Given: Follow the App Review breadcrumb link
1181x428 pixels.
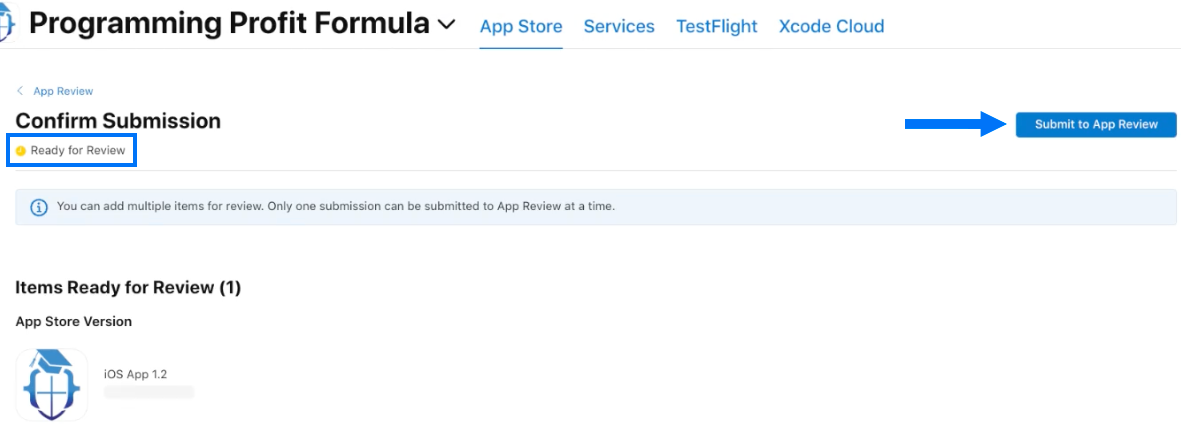Looking at the screenshot, I should [x=63, y=91].
